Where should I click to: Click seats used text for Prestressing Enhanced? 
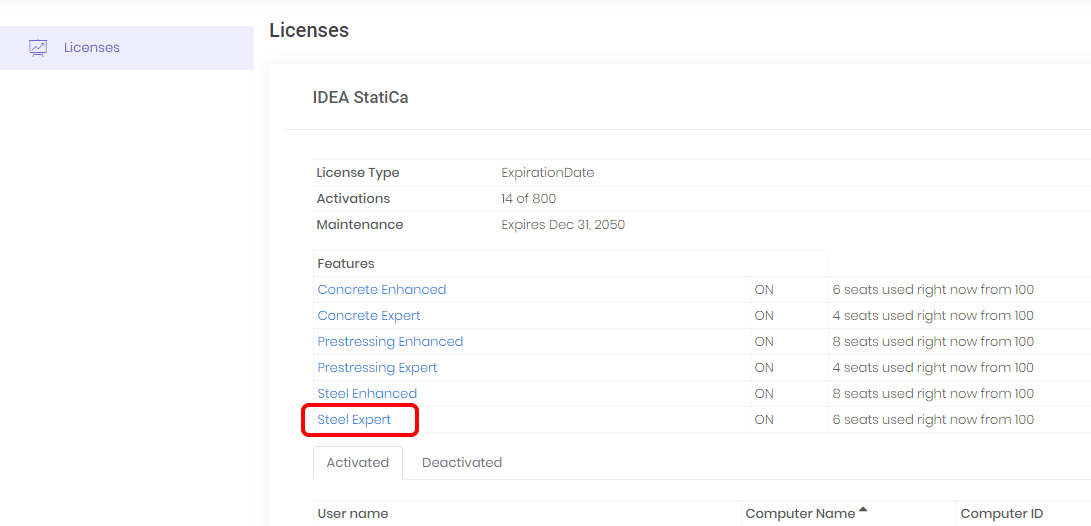pos(932,342)
